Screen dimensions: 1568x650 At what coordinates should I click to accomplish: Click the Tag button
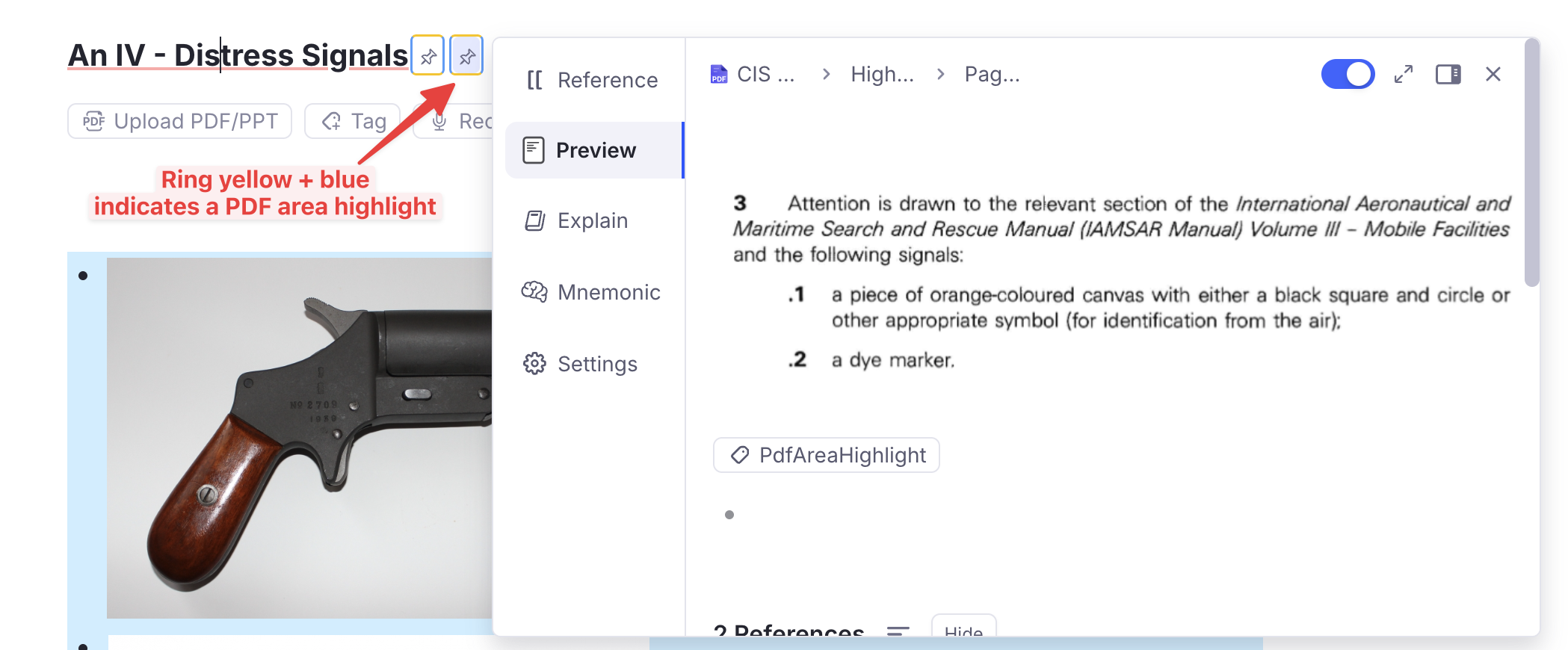(x=353, y=121)
